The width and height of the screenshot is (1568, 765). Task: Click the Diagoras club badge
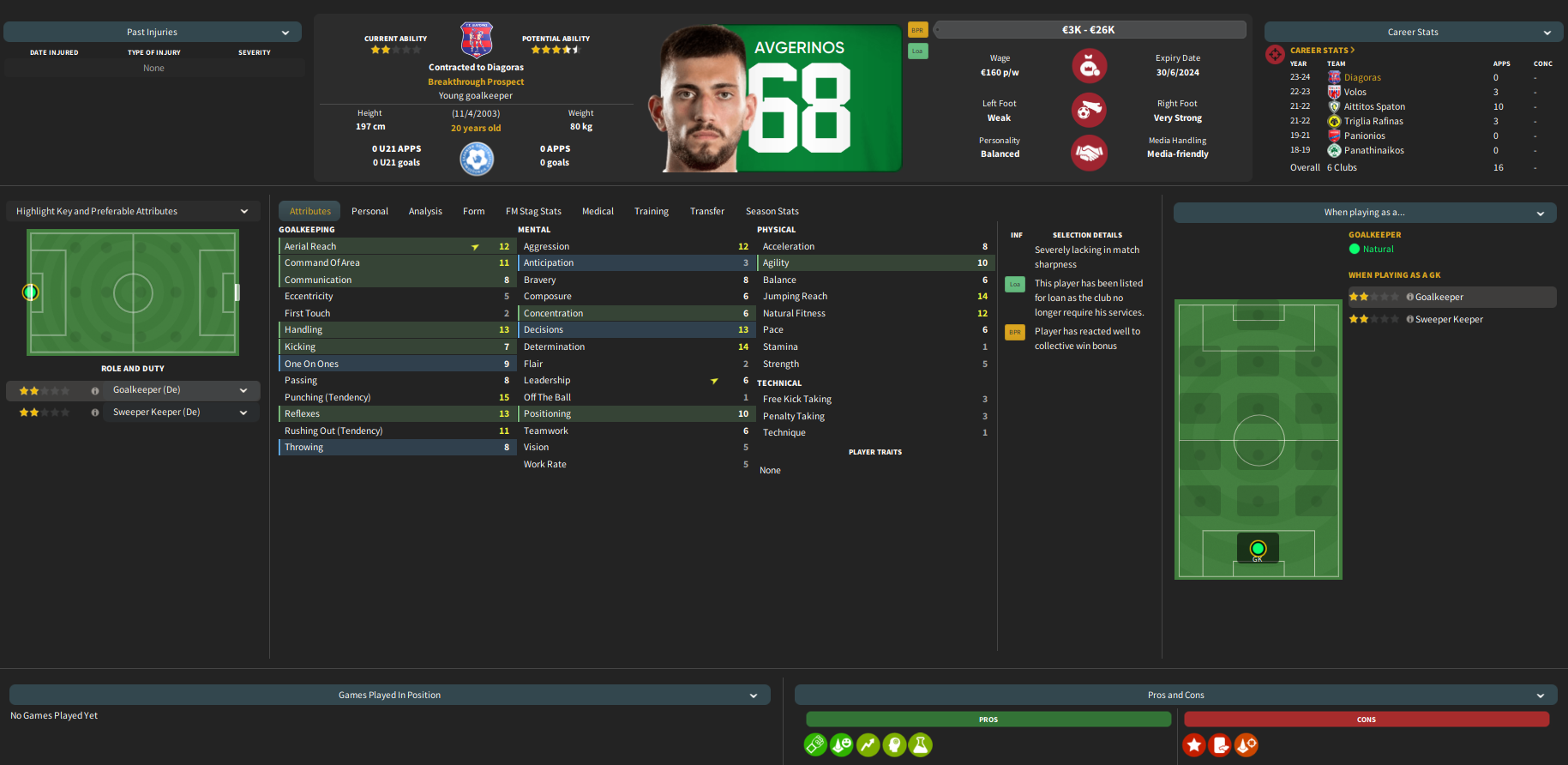477,39
